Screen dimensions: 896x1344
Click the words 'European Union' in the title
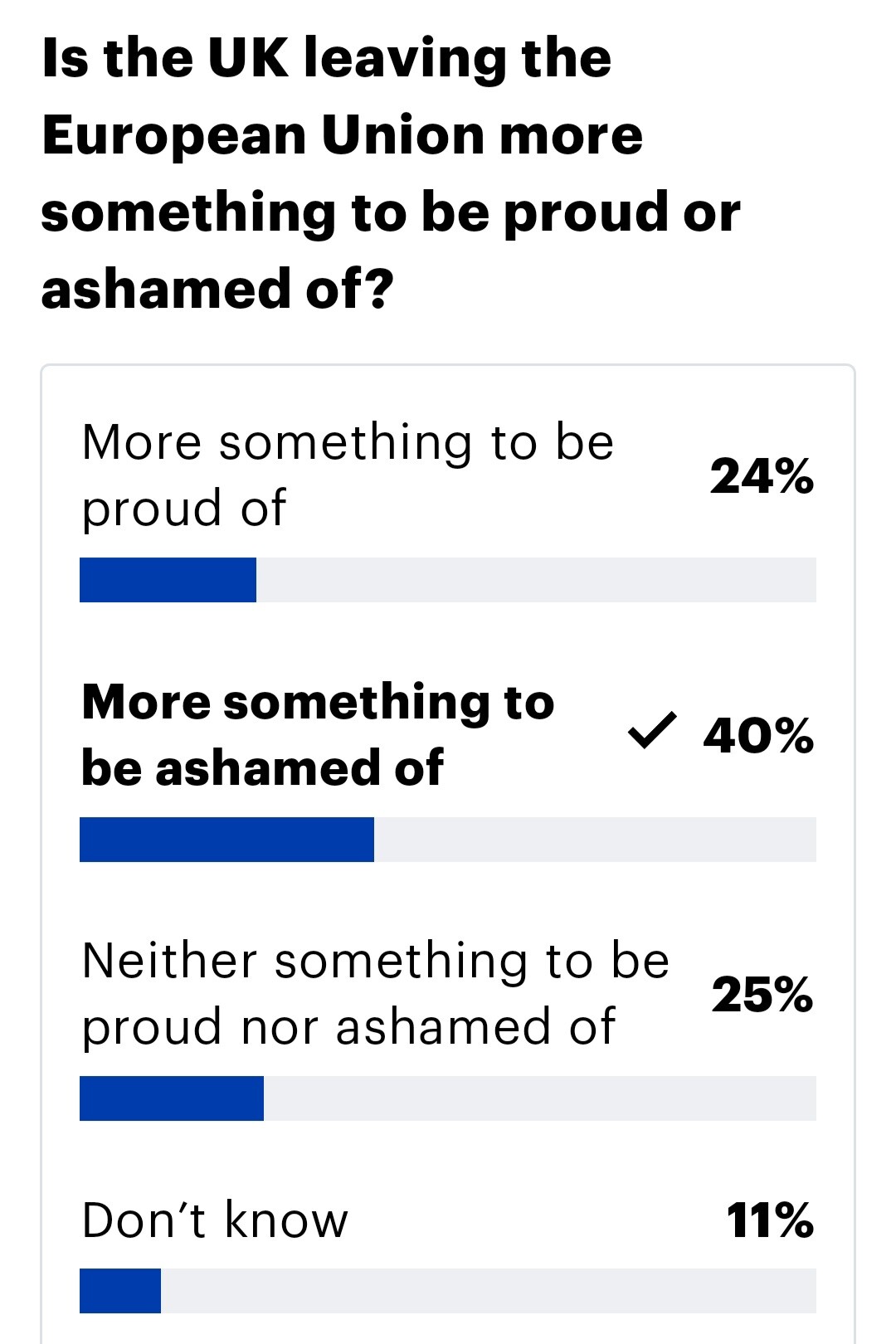[x=263, y=135]
